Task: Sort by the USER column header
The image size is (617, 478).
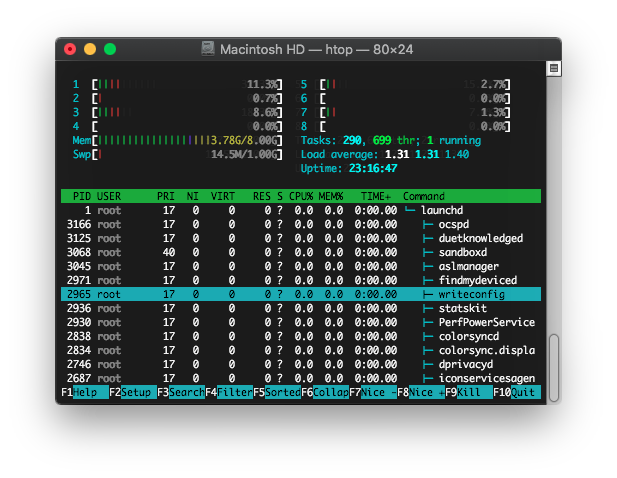Action: pos(109,196)
